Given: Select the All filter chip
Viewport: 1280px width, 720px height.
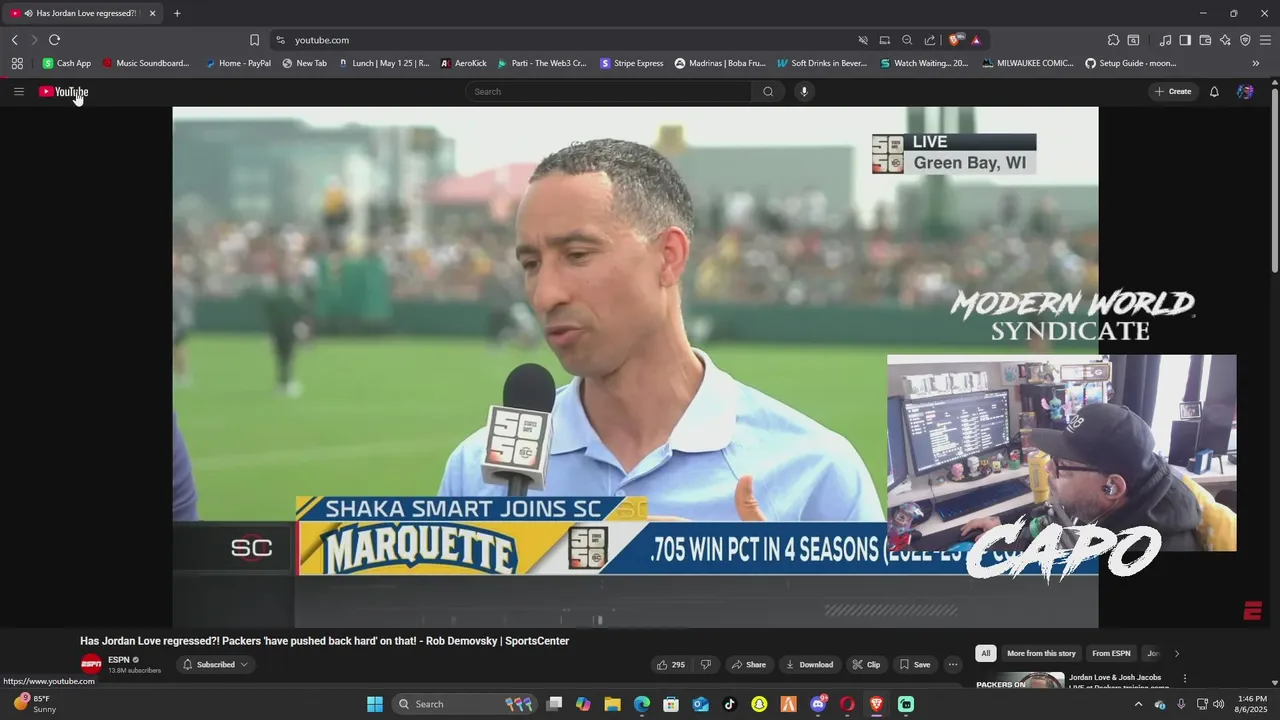Looking at the screenshot, I should tap(985, 653).
